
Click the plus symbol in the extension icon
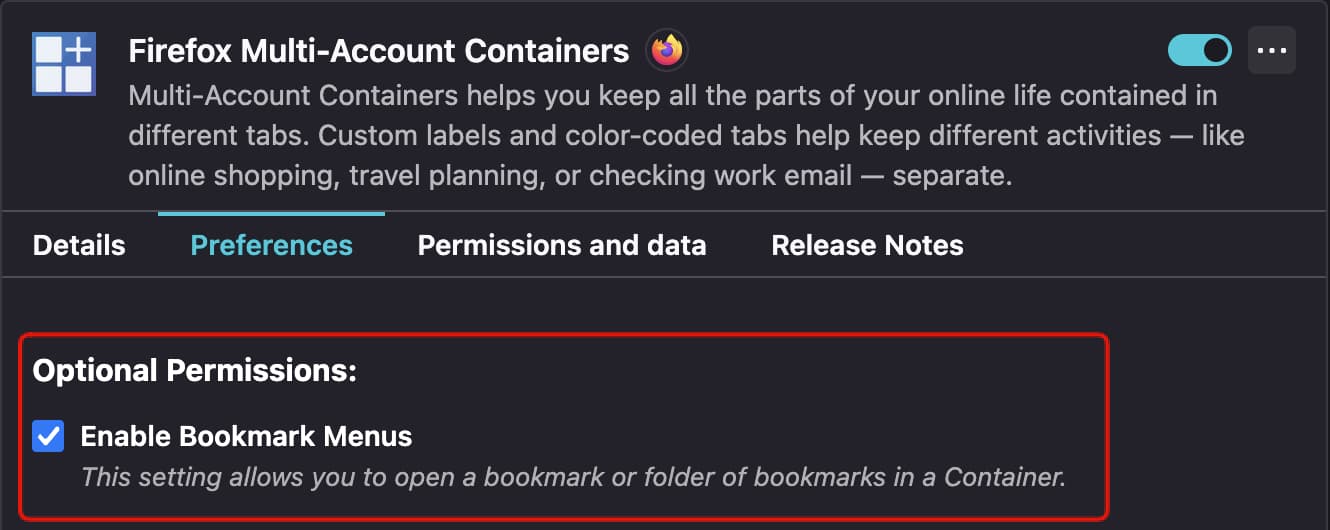coord(79,48)
